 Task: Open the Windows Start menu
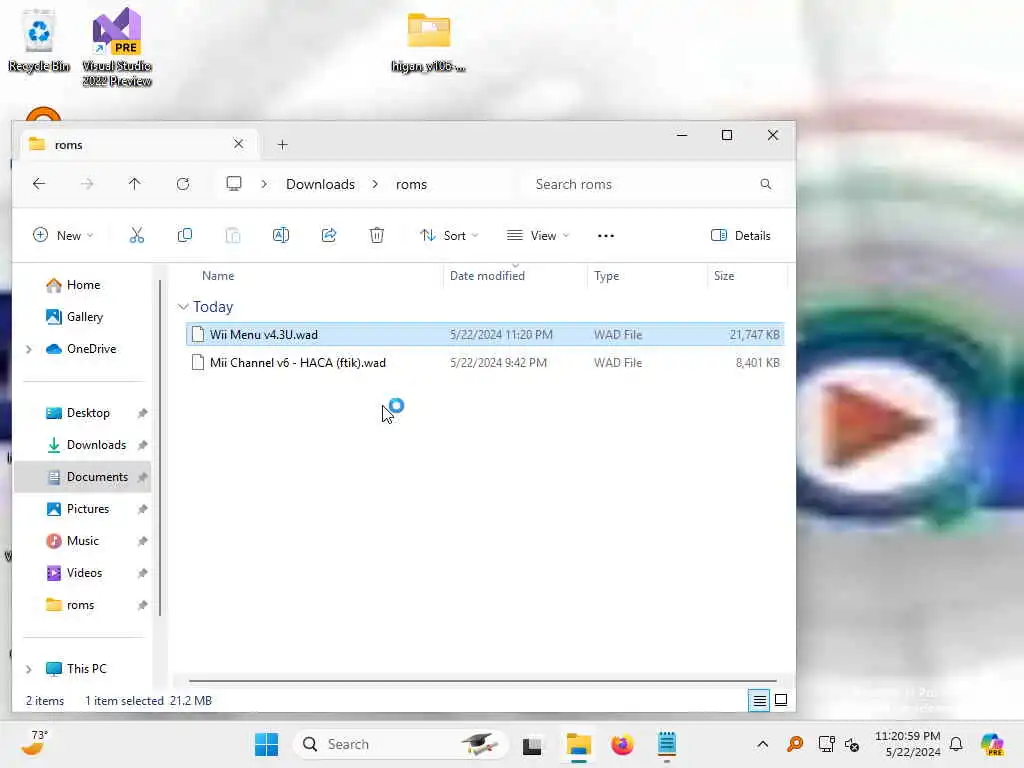coord(266,744)
